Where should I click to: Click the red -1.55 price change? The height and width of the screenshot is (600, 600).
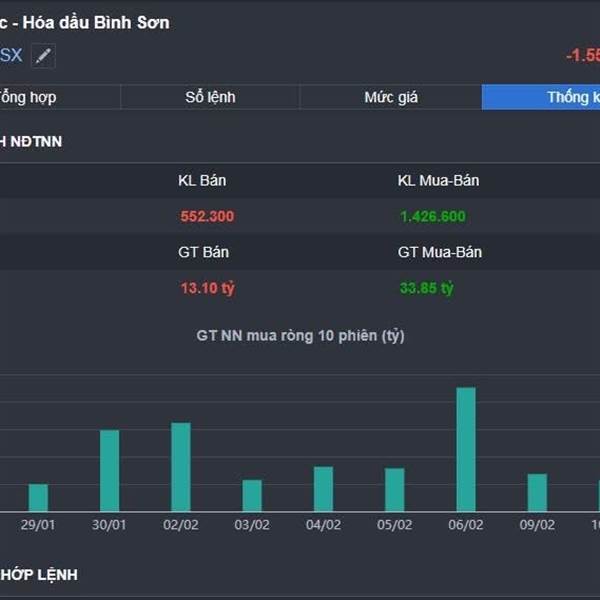coord(582,56)
